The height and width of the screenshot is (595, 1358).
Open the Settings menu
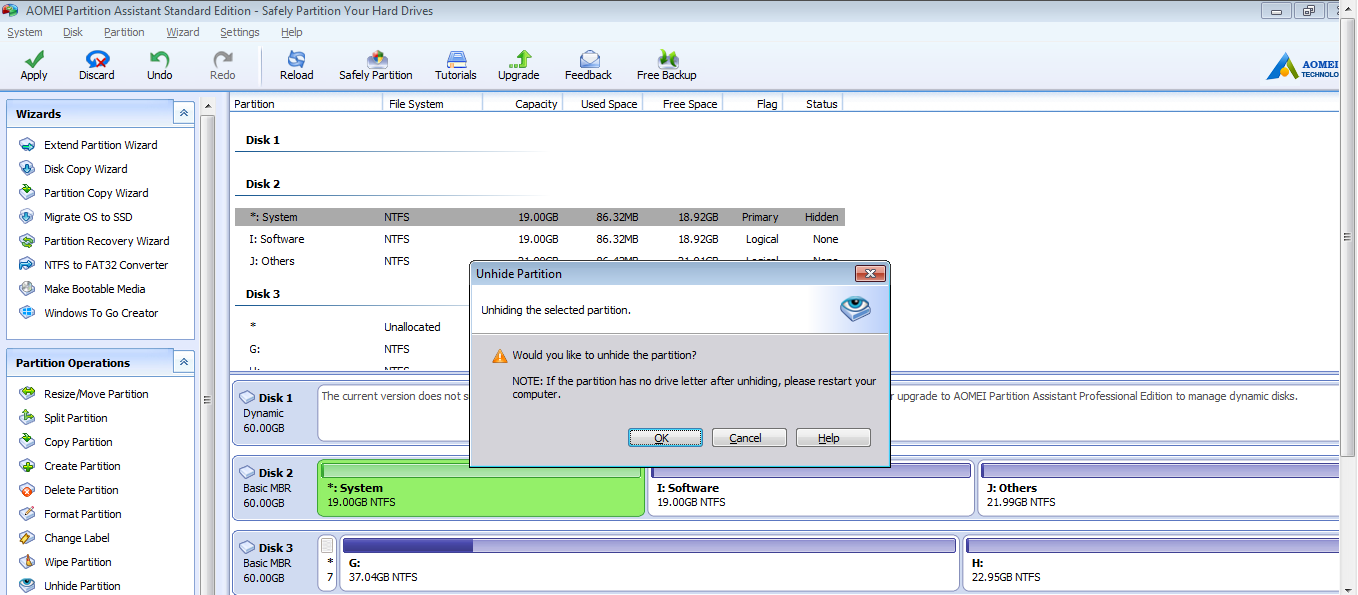coord(240,32)
